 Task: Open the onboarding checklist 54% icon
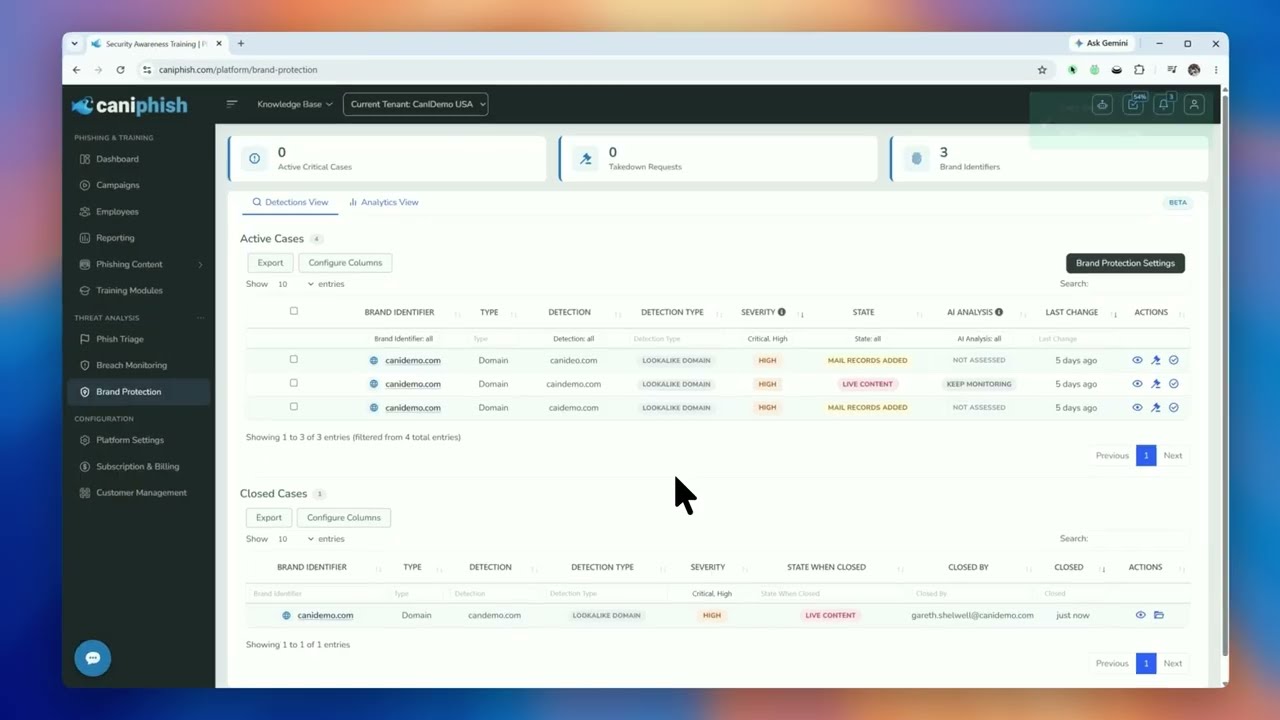(1133, 104)
